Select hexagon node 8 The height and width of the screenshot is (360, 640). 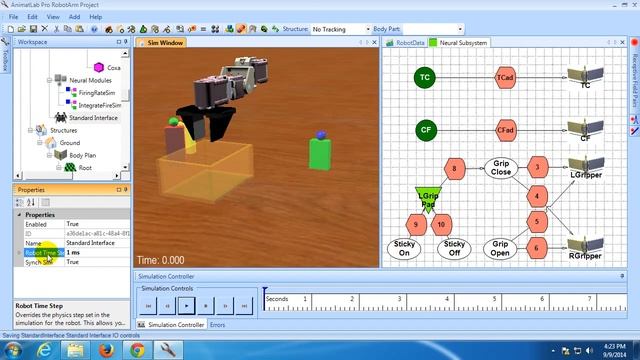(x=454, y=169)
